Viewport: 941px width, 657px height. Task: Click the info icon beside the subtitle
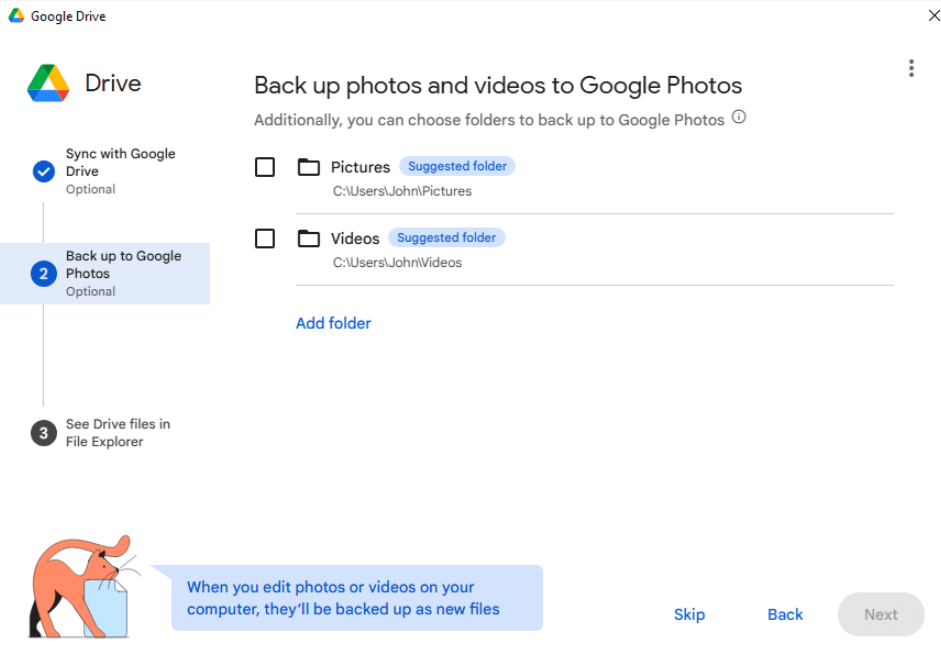click(739, 118)
